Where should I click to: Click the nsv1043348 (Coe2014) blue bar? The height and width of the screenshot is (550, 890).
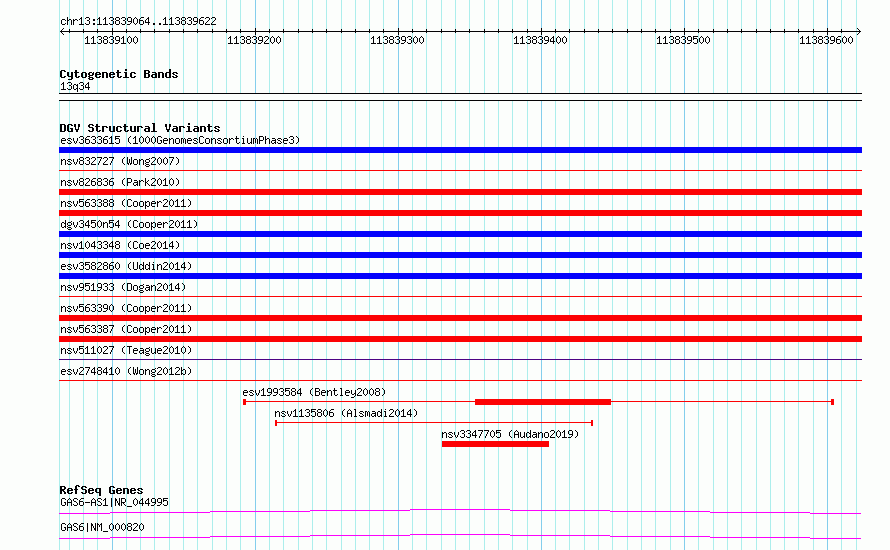(460, 255)
